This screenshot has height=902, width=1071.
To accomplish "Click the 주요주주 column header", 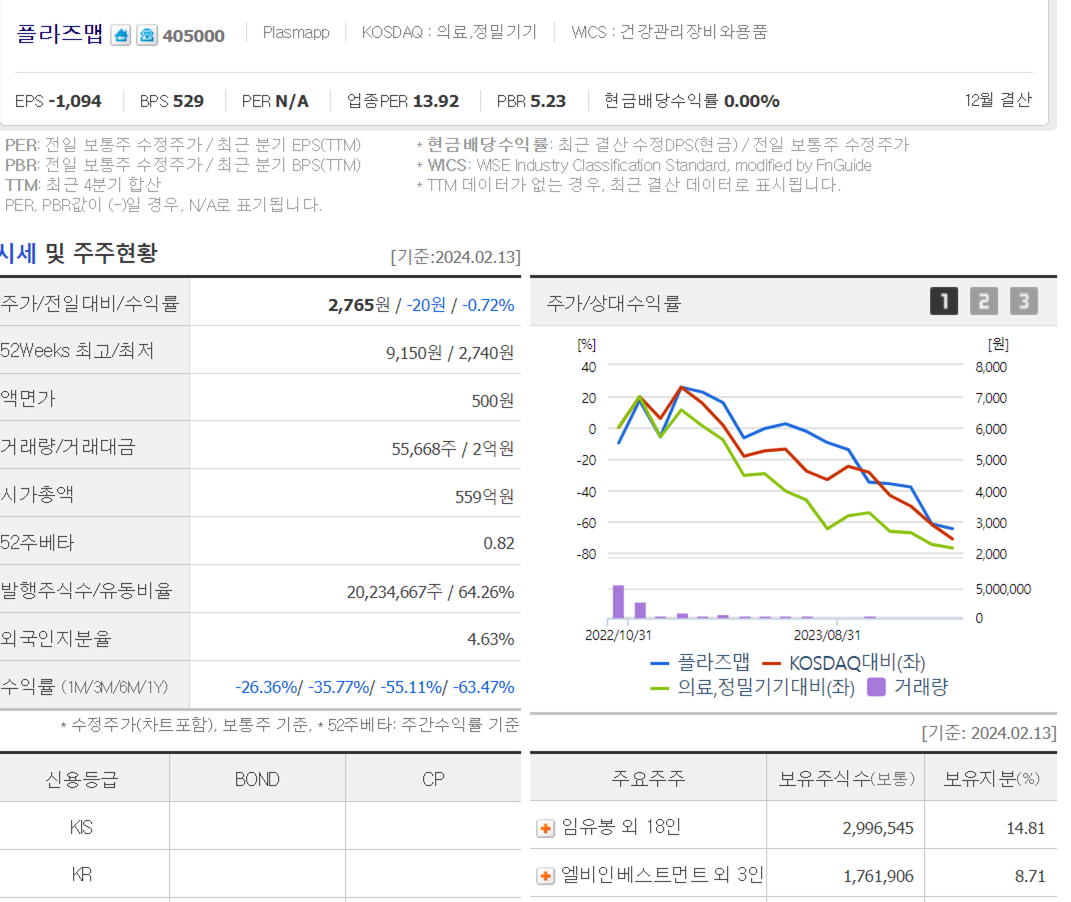I will [648, 778].
